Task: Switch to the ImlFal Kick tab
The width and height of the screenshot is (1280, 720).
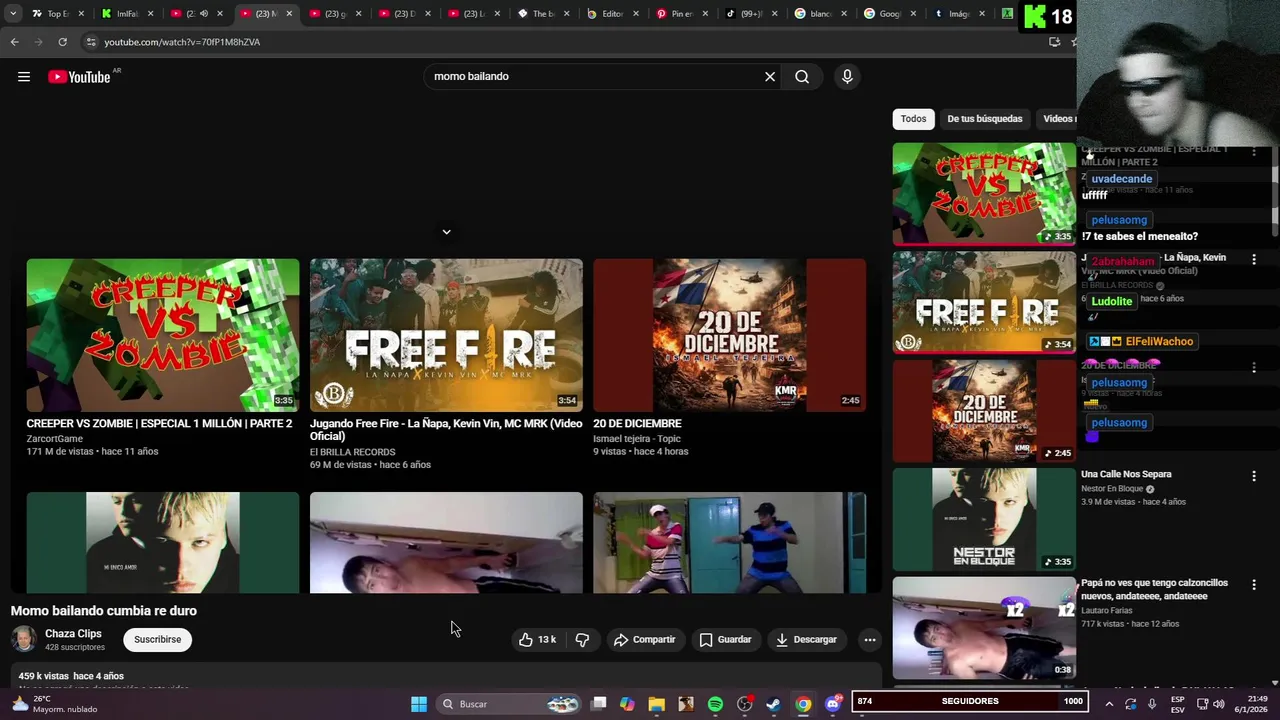Action: [127, 14]
